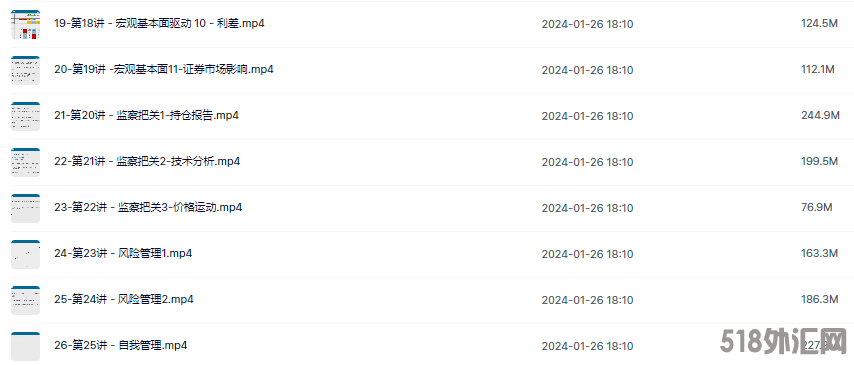Open thumbnail of 26-第25讲 自我管理.mp4

click(26, 346)
